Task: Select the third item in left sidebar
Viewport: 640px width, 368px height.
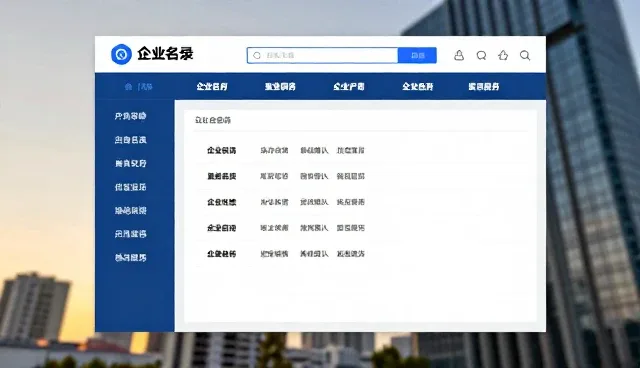Action: (130, 164)
